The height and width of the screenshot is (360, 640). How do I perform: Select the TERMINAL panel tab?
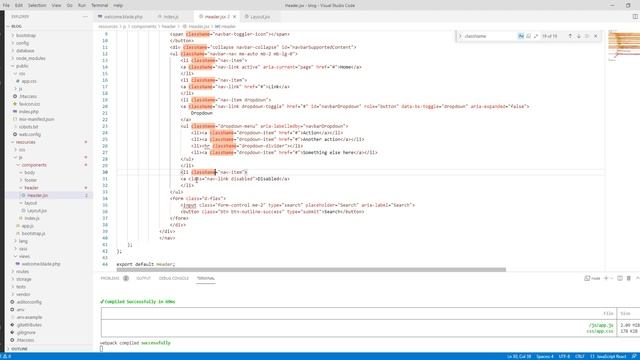(x=206, y=278)
